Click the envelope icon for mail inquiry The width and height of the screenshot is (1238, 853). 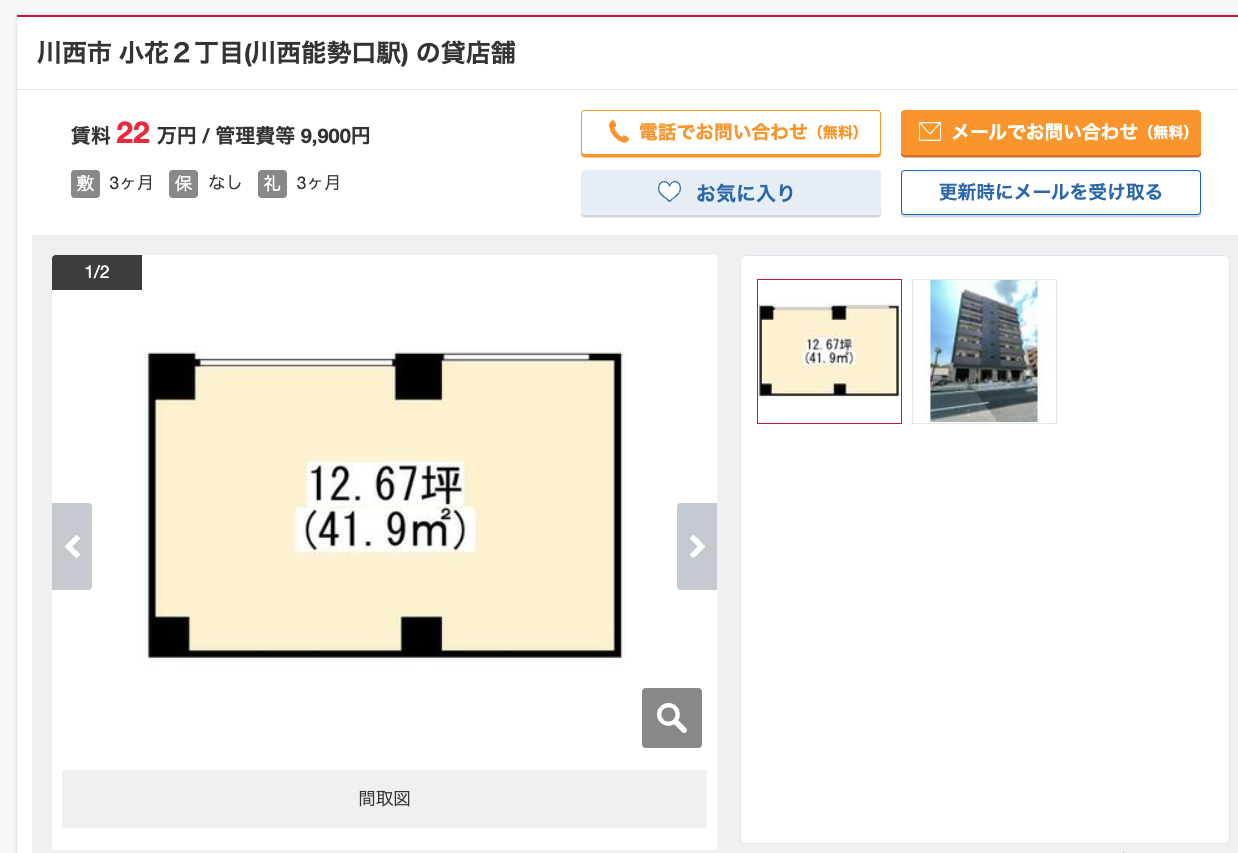[x=930, y=132]
